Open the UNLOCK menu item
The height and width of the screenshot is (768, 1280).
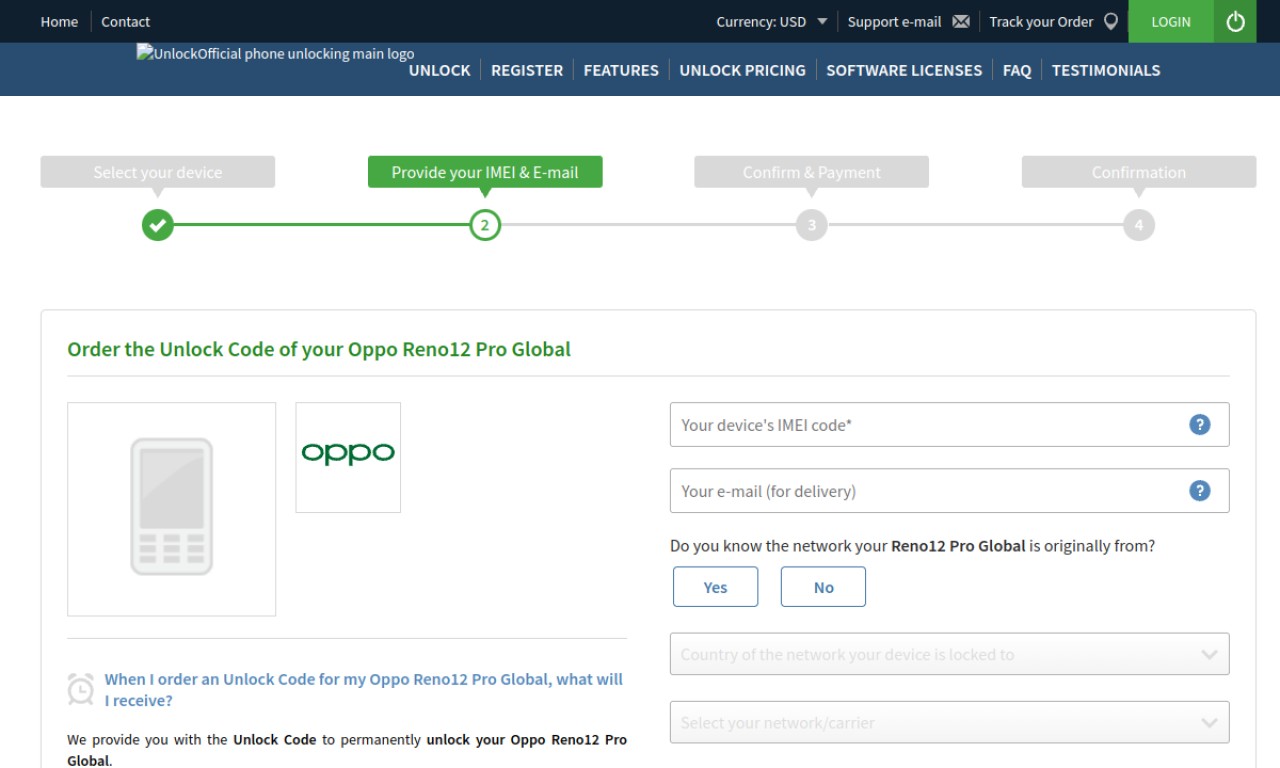440,70
